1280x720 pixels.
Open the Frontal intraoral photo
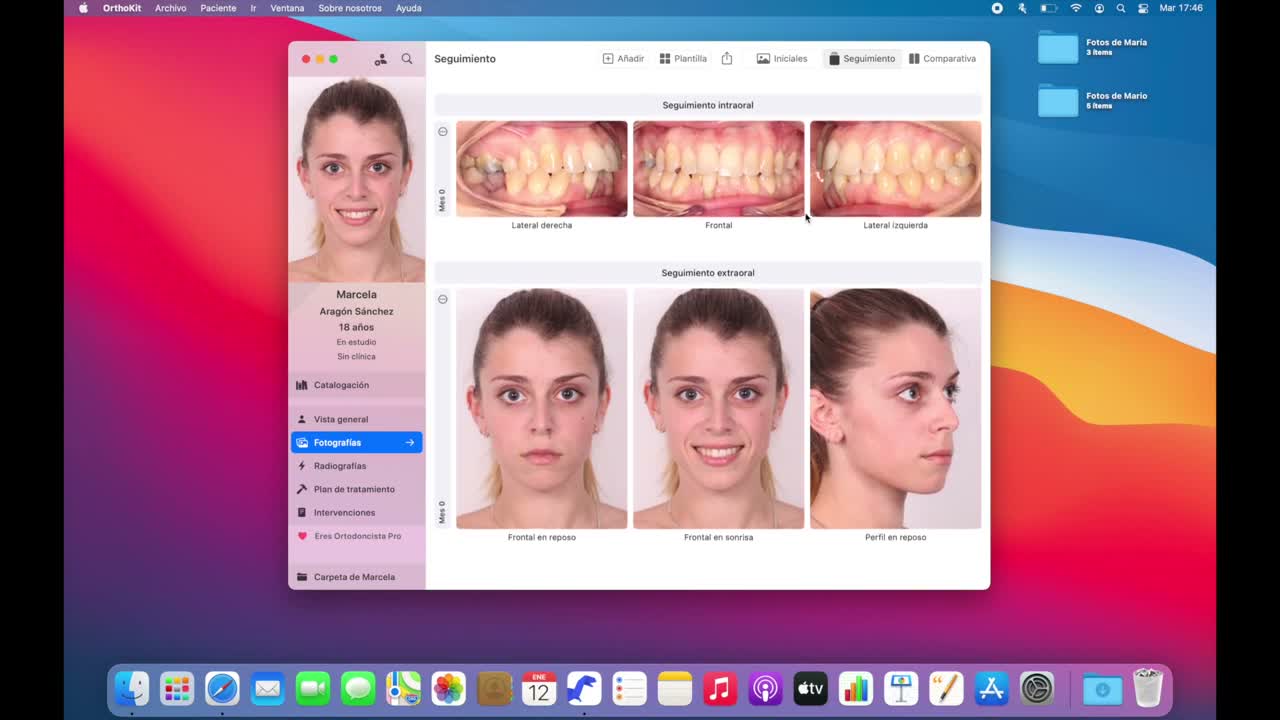719,169
